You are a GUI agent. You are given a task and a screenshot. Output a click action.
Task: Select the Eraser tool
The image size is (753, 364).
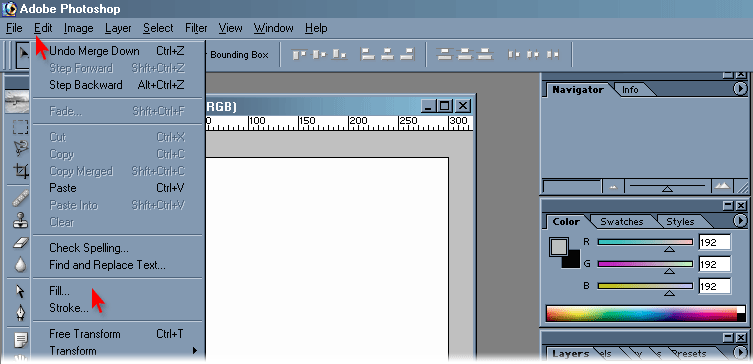pos(20,243)
